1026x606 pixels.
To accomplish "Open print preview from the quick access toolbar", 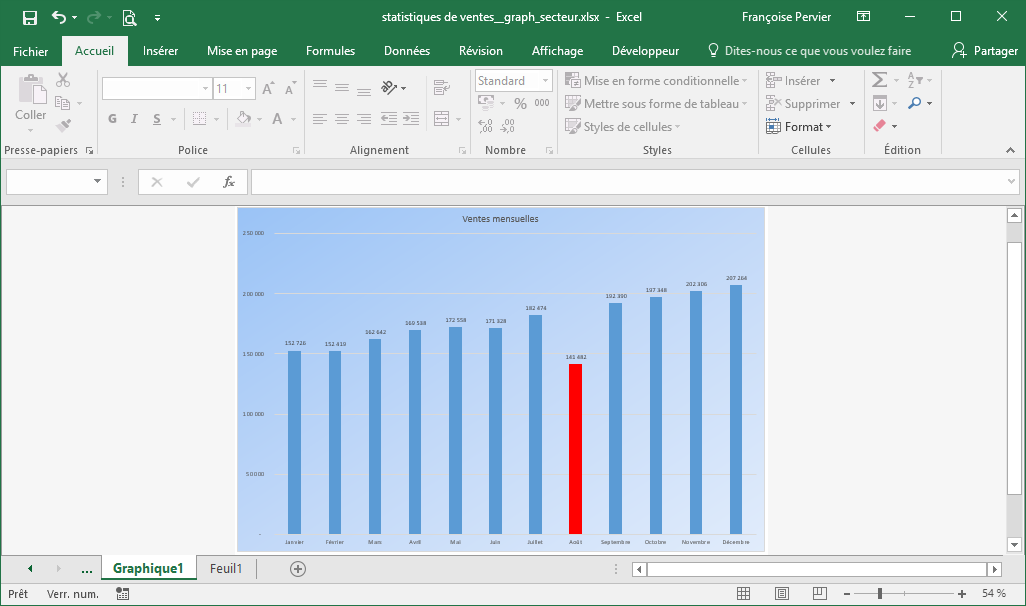I will click(x=129, y=17).
